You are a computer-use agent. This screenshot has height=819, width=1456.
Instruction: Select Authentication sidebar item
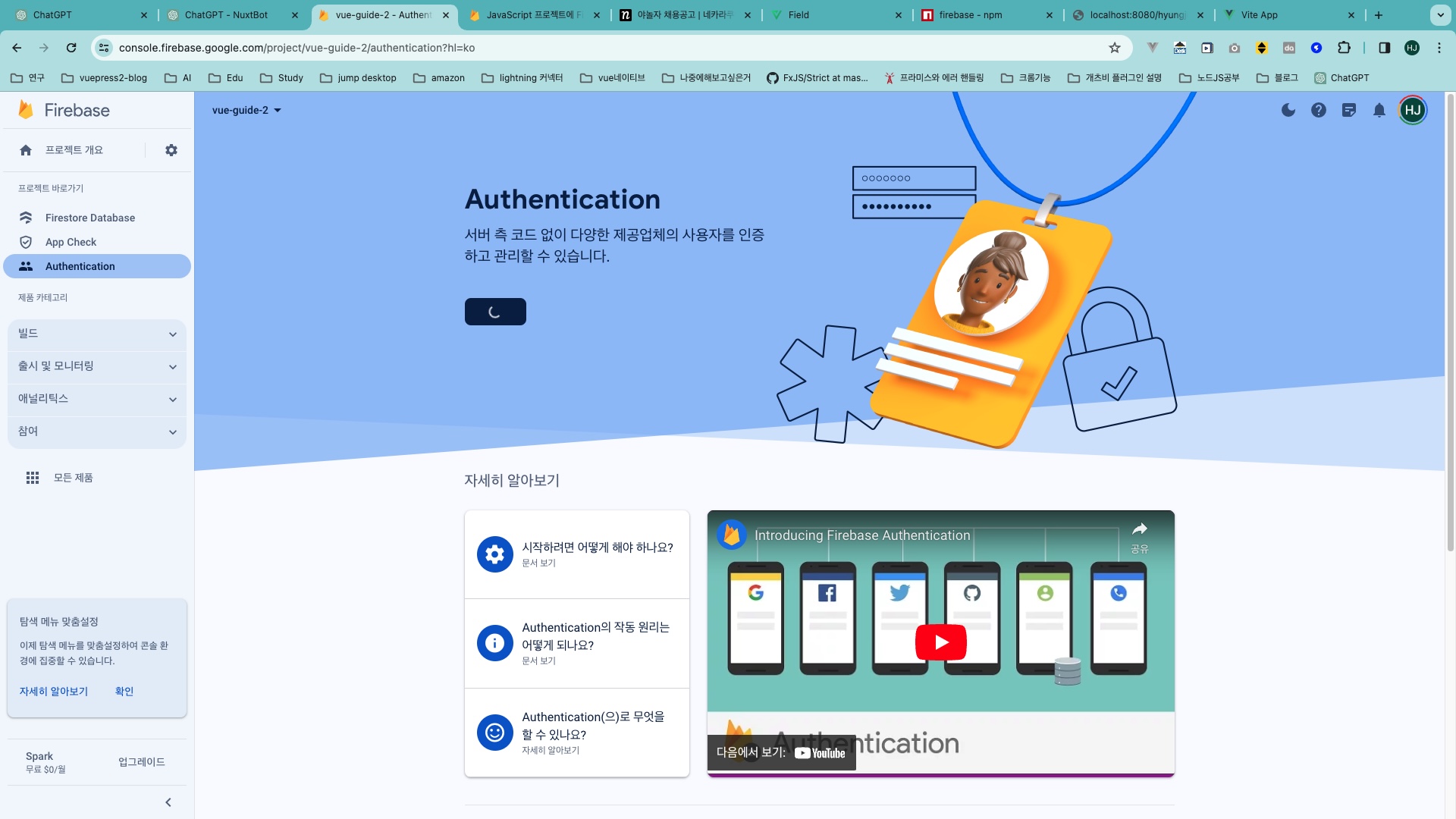coord(97,266)
